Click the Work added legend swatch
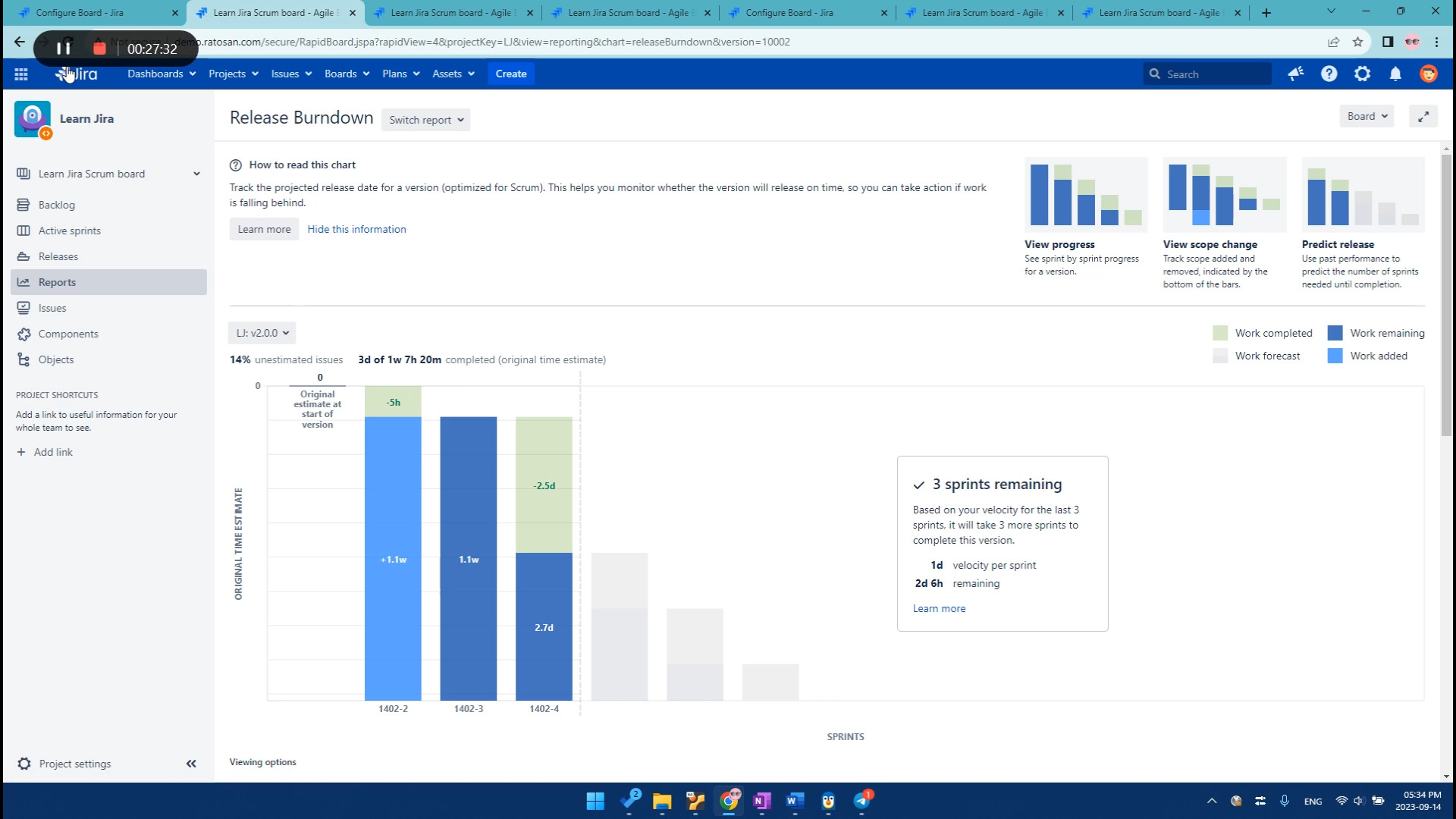The height and width of the screenshot is (819, 1456). 1335,356
